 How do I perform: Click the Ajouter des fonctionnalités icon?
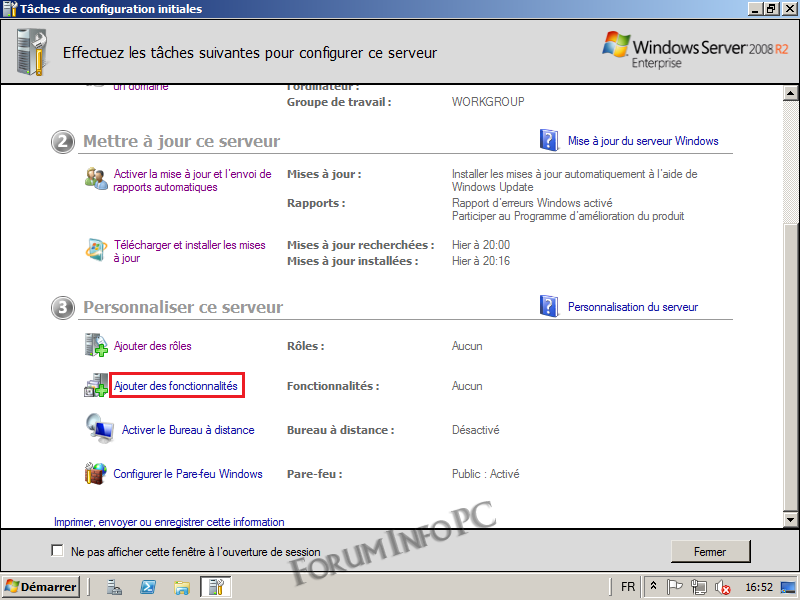click(96, 385)
